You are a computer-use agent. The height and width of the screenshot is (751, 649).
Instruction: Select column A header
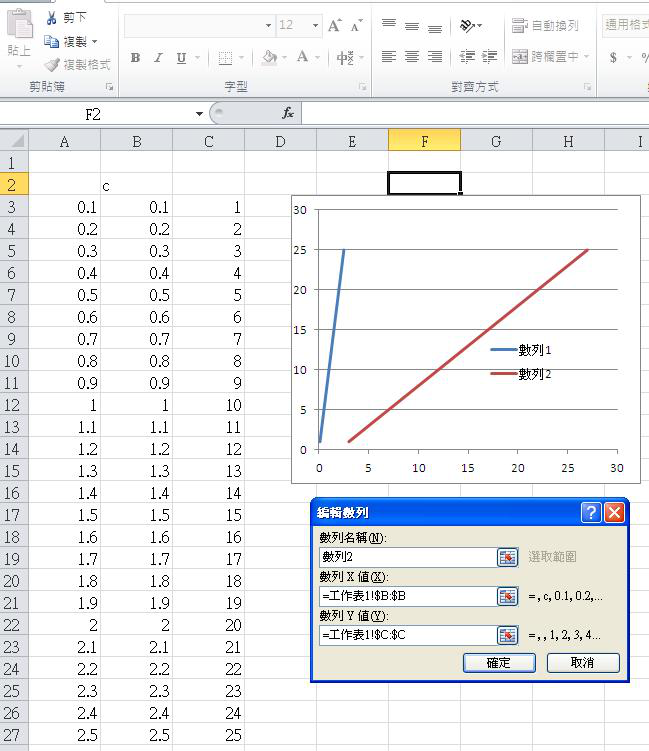pos(65,141)
